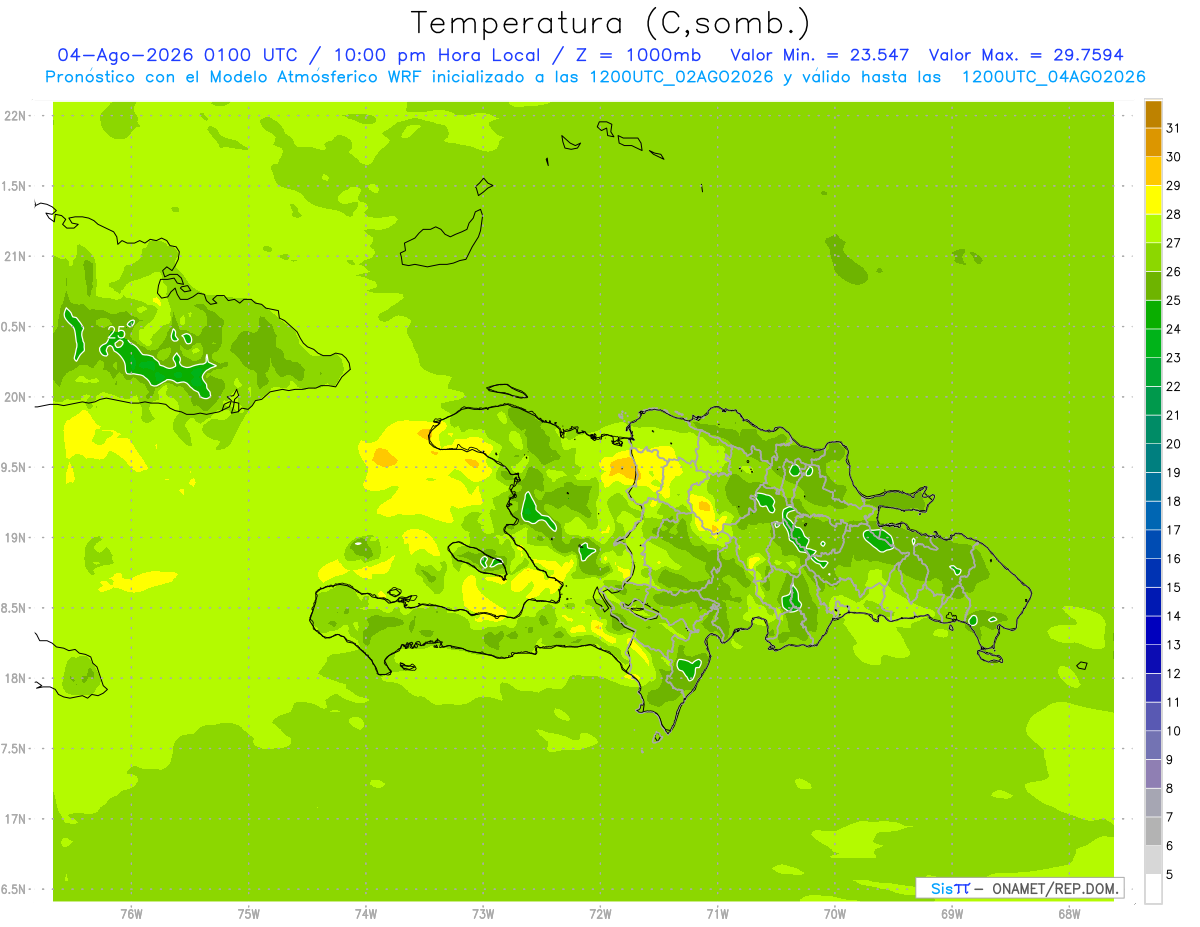Click the "76W" longitude label

coord(131,914)
